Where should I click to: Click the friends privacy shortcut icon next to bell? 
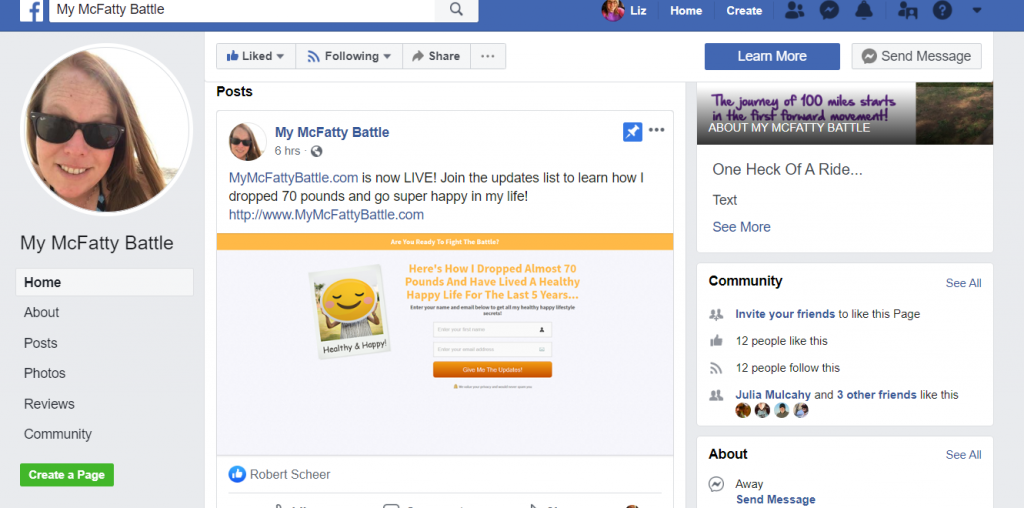(908, 10)
